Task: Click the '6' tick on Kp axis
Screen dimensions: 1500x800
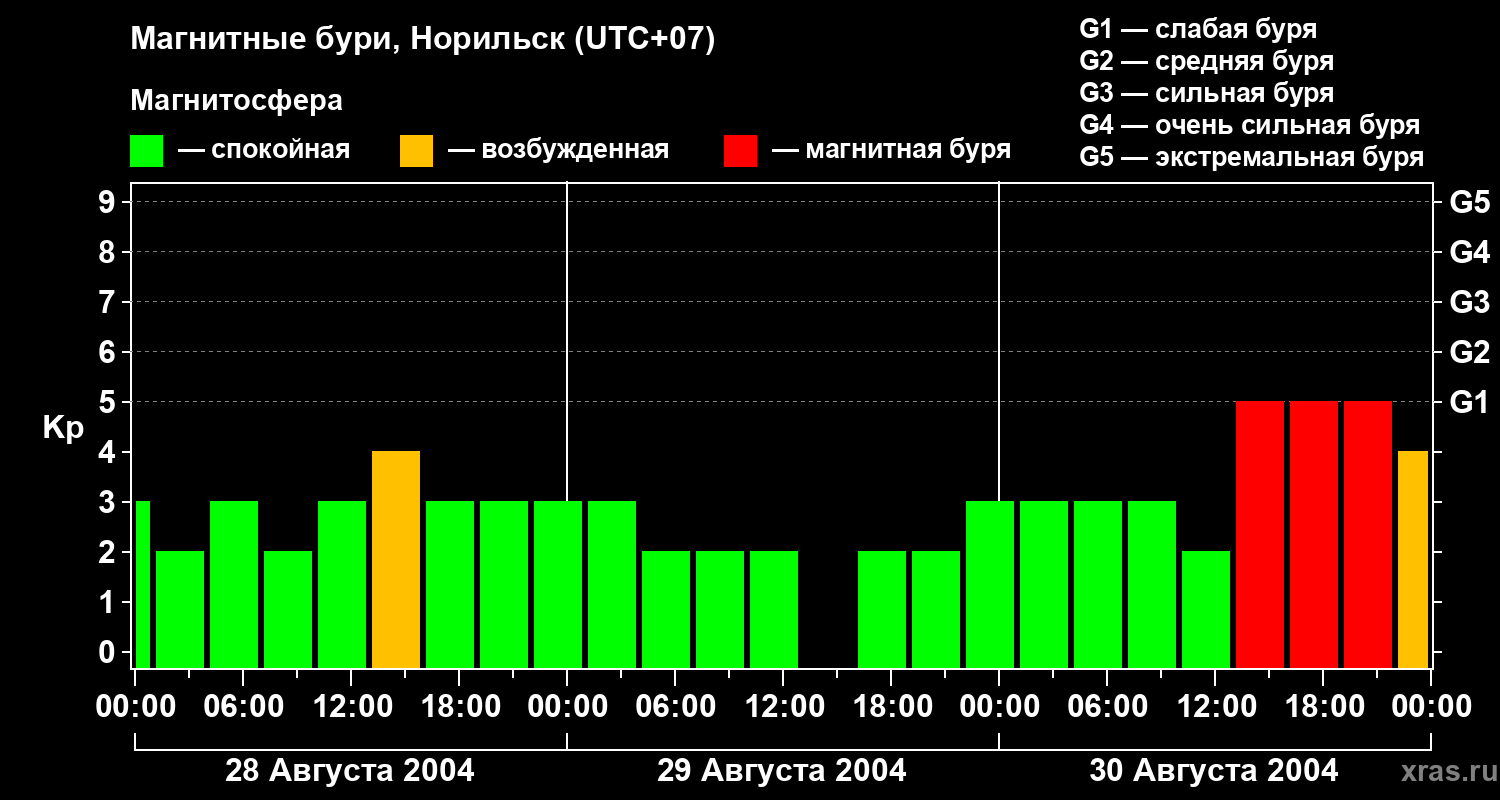Action: click(x=109, y=352)
